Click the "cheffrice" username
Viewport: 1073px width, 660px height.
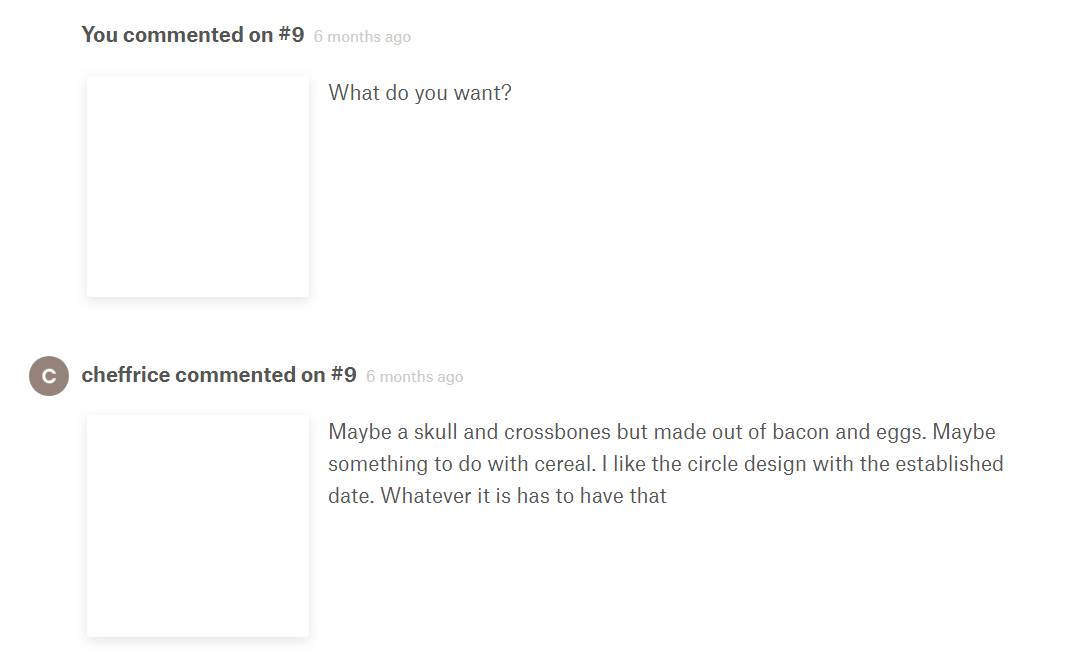(x=126, y=375)
